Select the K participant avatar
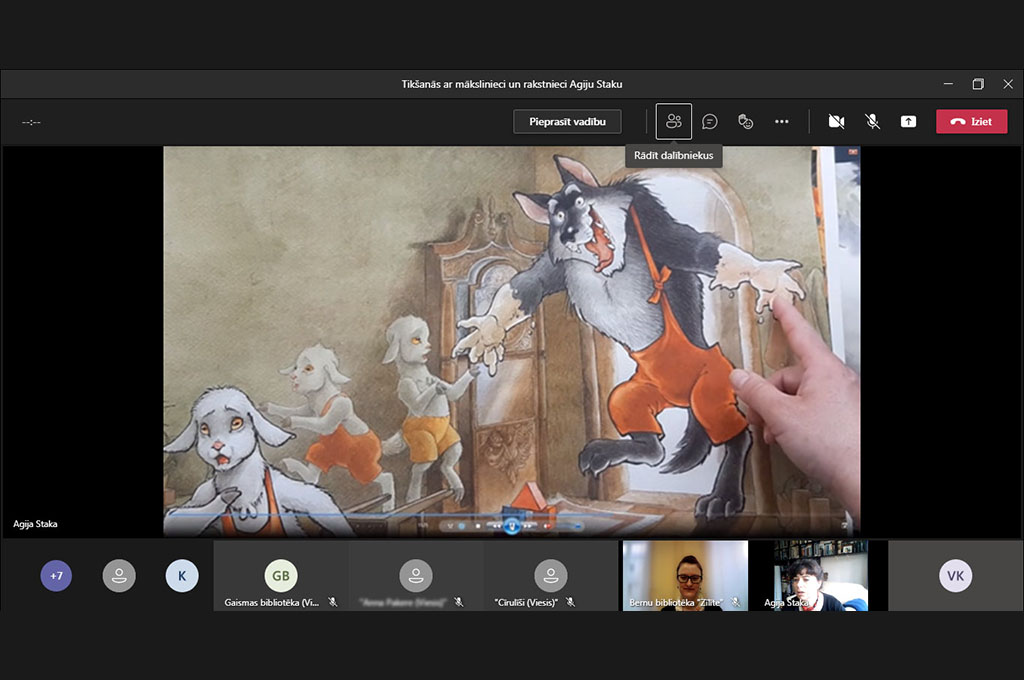Image resolution: width=1024 pixels, height=680 pixels. [x=182, y=575]
